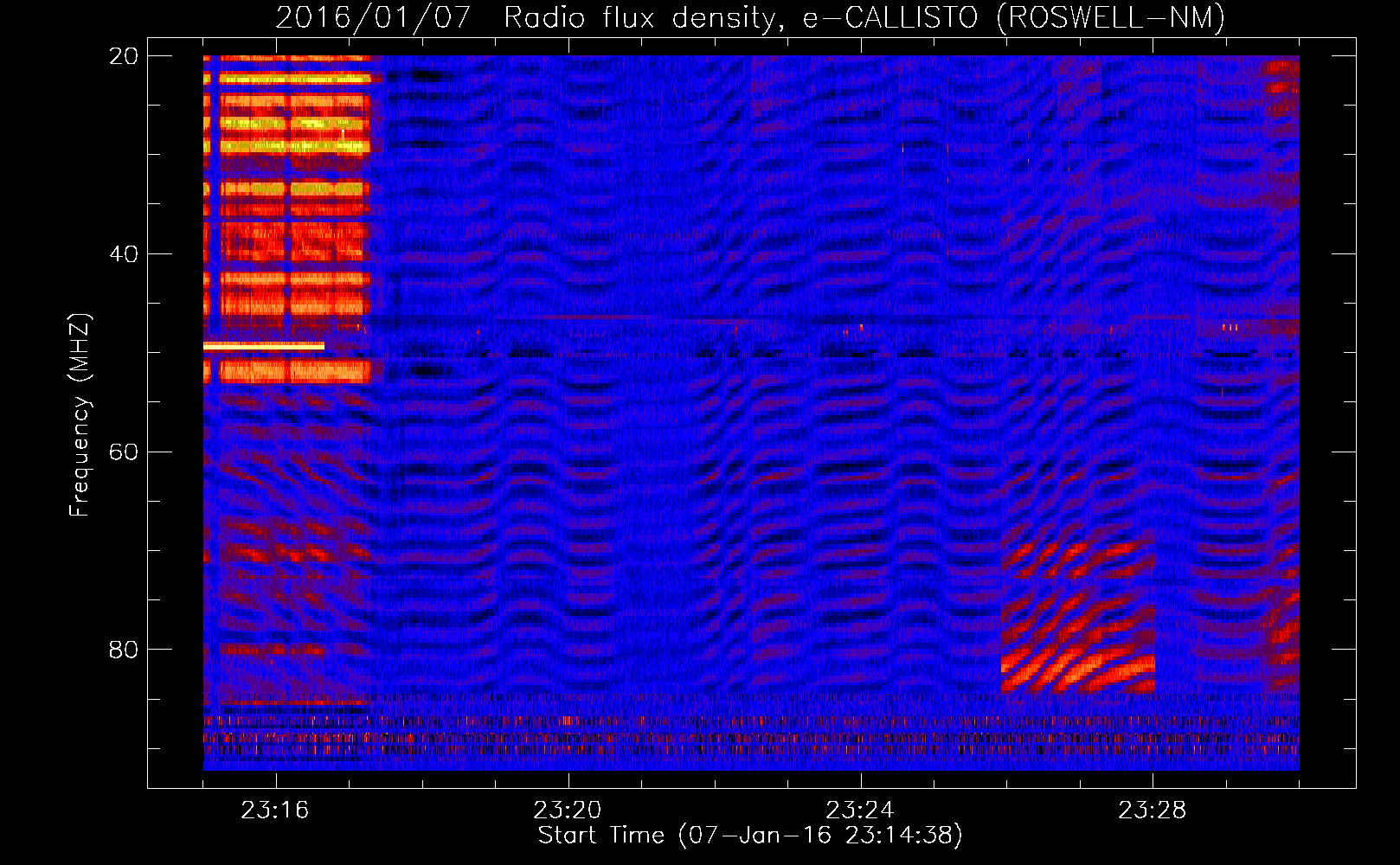Click the '23:24' time tick label
1400x865 pixels.
(860, 811)
